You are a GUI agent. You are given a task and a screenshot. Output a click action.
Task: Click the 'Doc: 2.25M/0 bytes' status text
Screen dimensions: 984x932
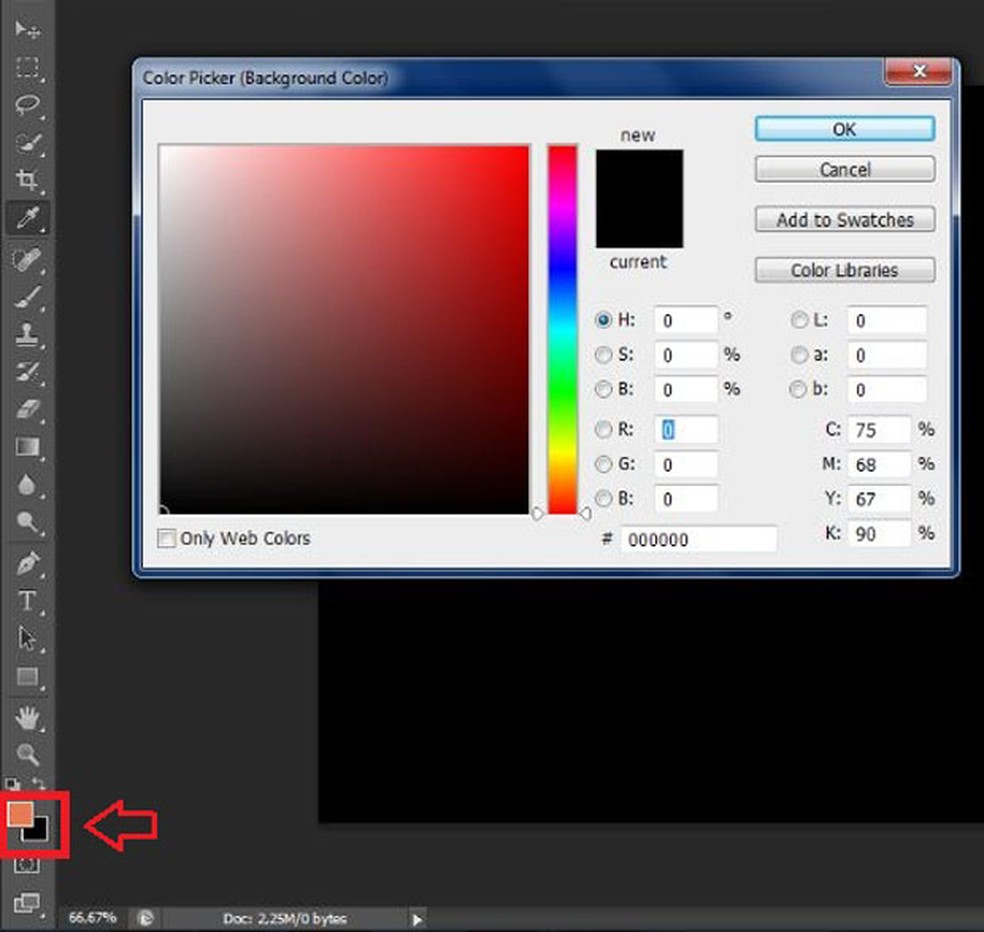coord(285,919)
